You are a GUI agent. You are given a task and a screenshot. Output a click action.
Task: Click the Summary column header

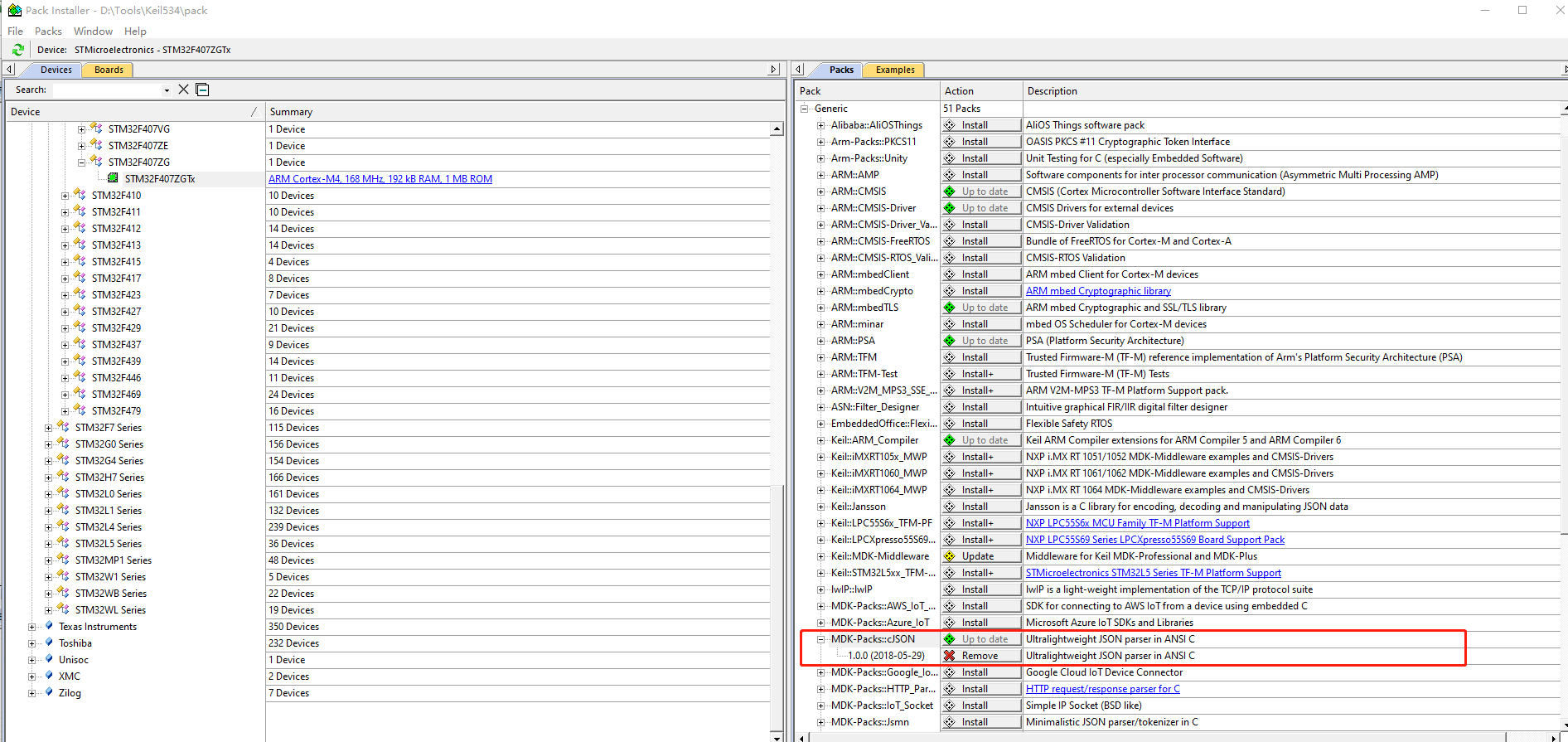[525, 112]
